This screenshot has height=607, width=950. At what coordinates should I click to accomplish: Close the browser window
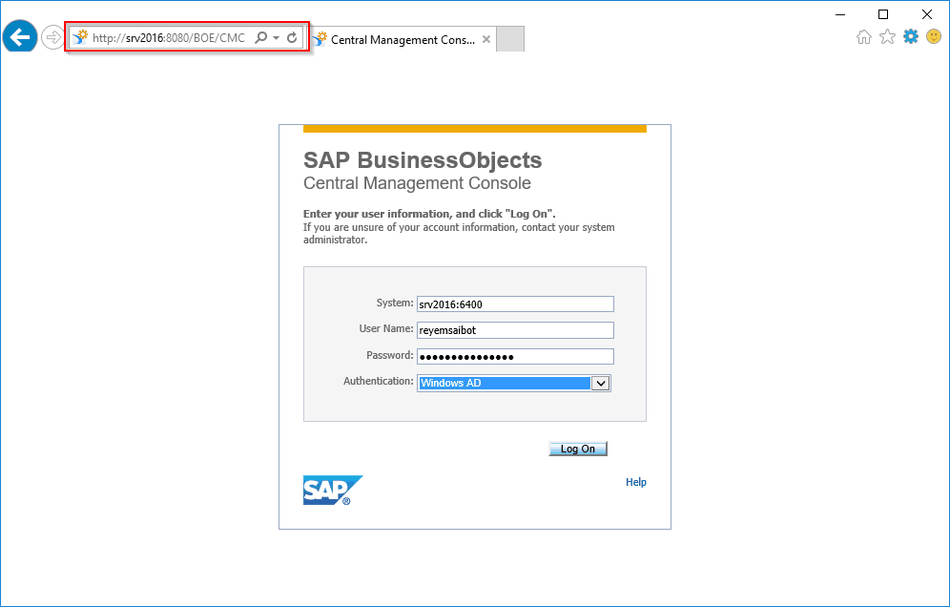click(927, 15)
